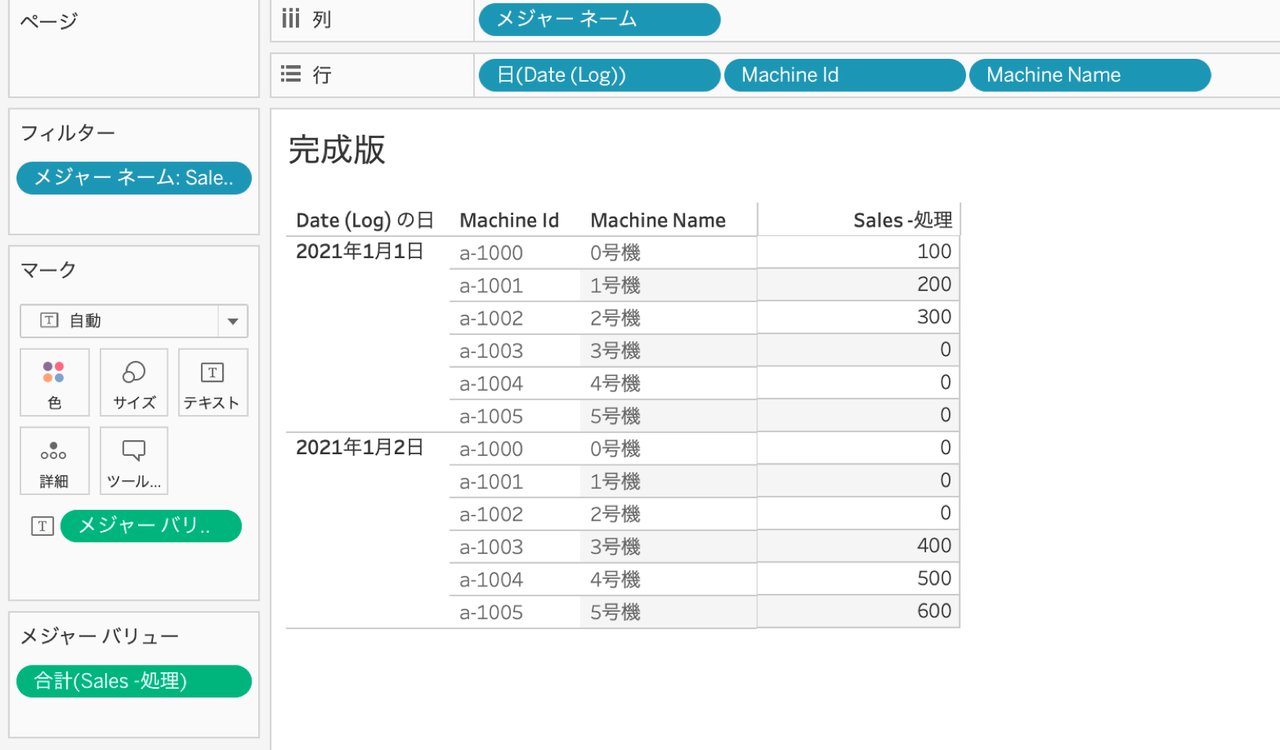Screen dimensions: 1280x750
Task: Open the Detail (詳細) mark card
Action: pyautogui.click(x=54, y=461)
